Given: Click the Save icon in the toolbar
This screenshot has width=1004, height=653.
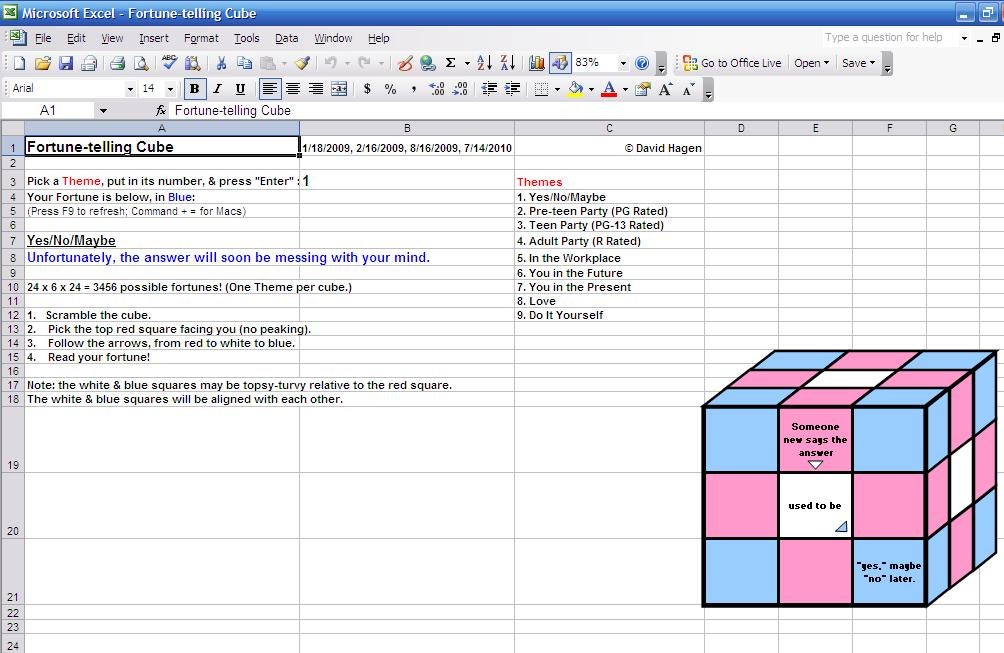Looking at the screenshot, I should (x=66, y=63).
